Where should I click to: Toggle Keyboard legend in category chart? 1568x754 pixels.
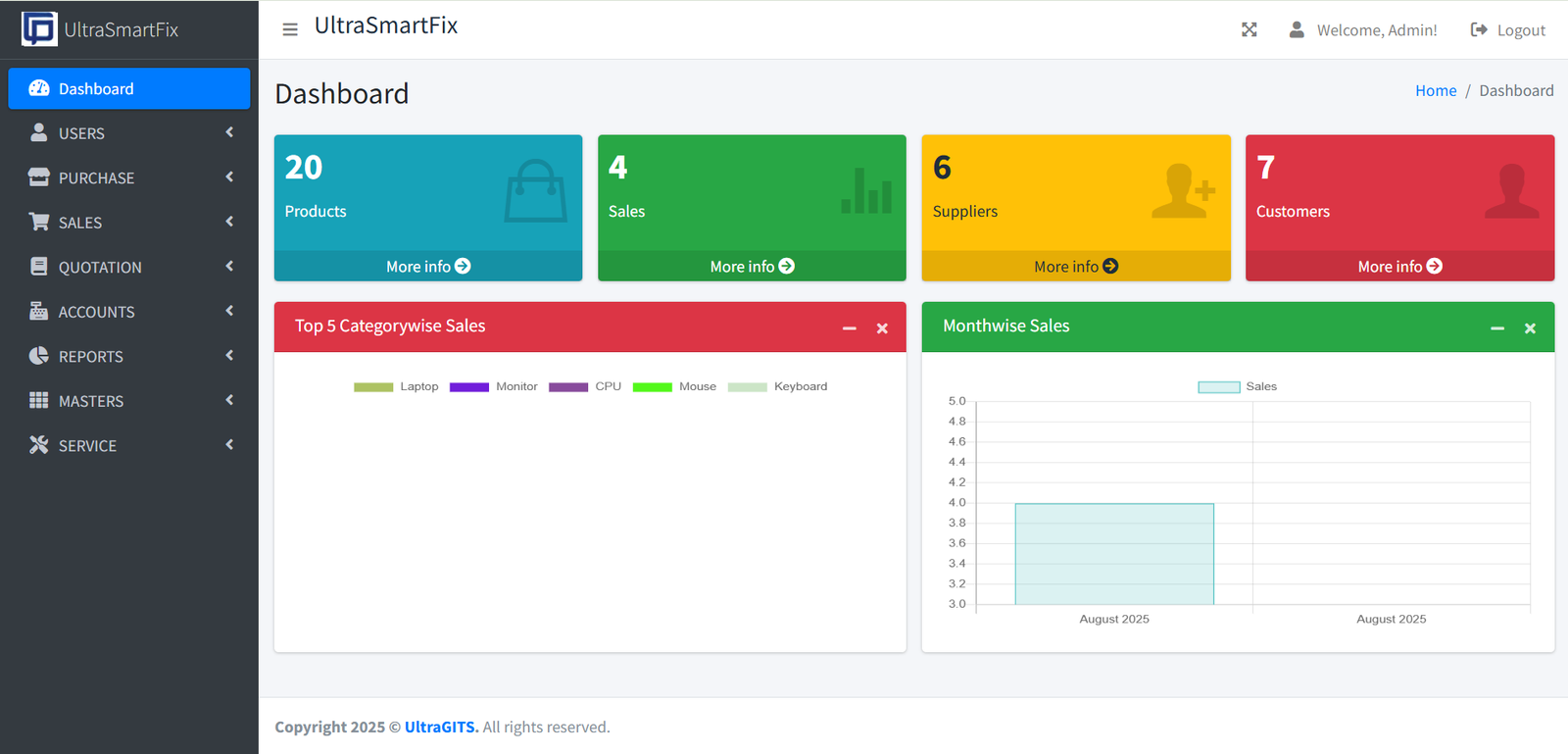(778, 386)
